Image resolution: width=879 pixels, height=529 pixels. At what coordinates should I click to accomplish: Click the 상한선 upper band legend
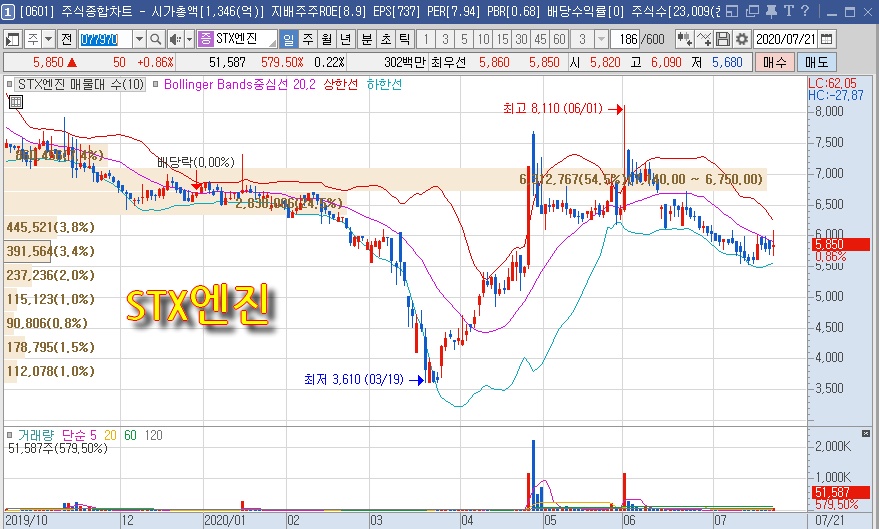(x=340, y=85)
